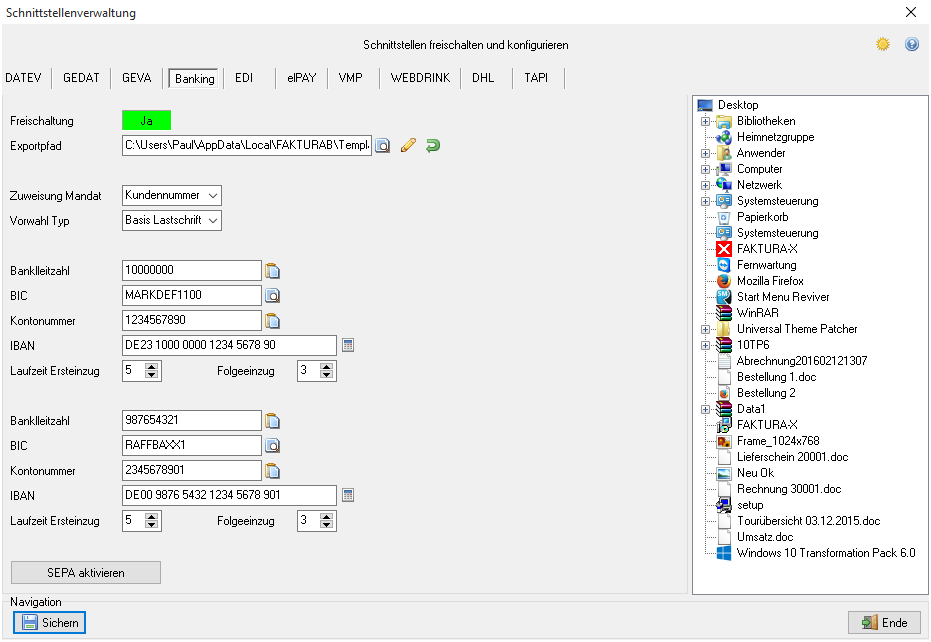Switch to the elPAY tab
The width and height of the screenshot is (931, 642).
(x=302, y=78)
